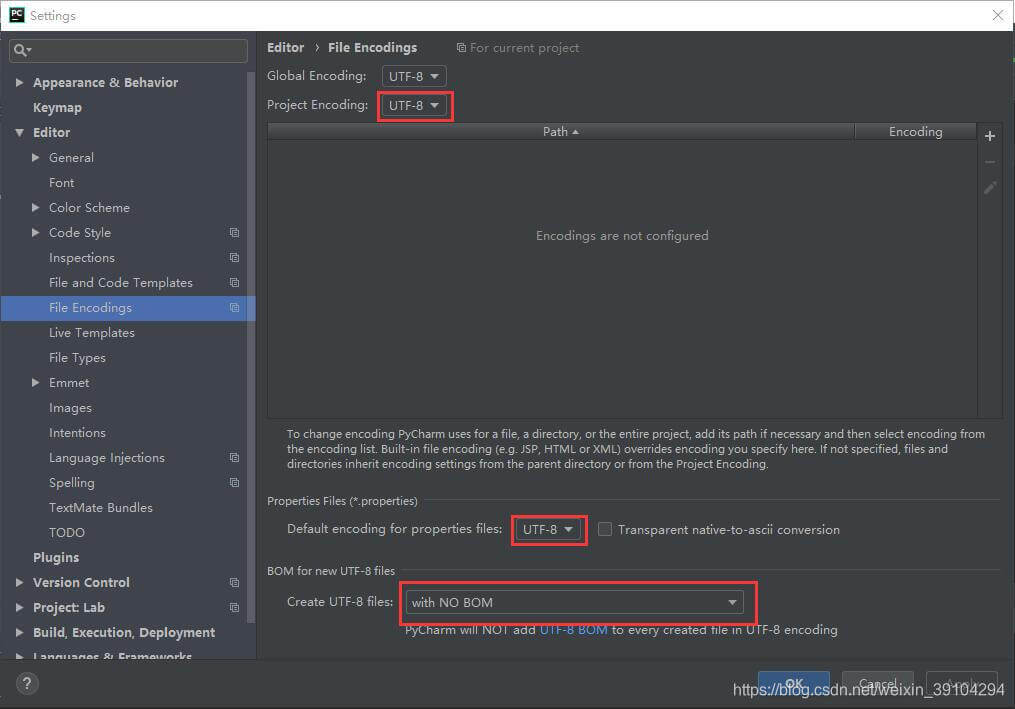
Task: Click the copy settings icon next to Code Style
Action: pyautogui.click(x=234, y=233)
